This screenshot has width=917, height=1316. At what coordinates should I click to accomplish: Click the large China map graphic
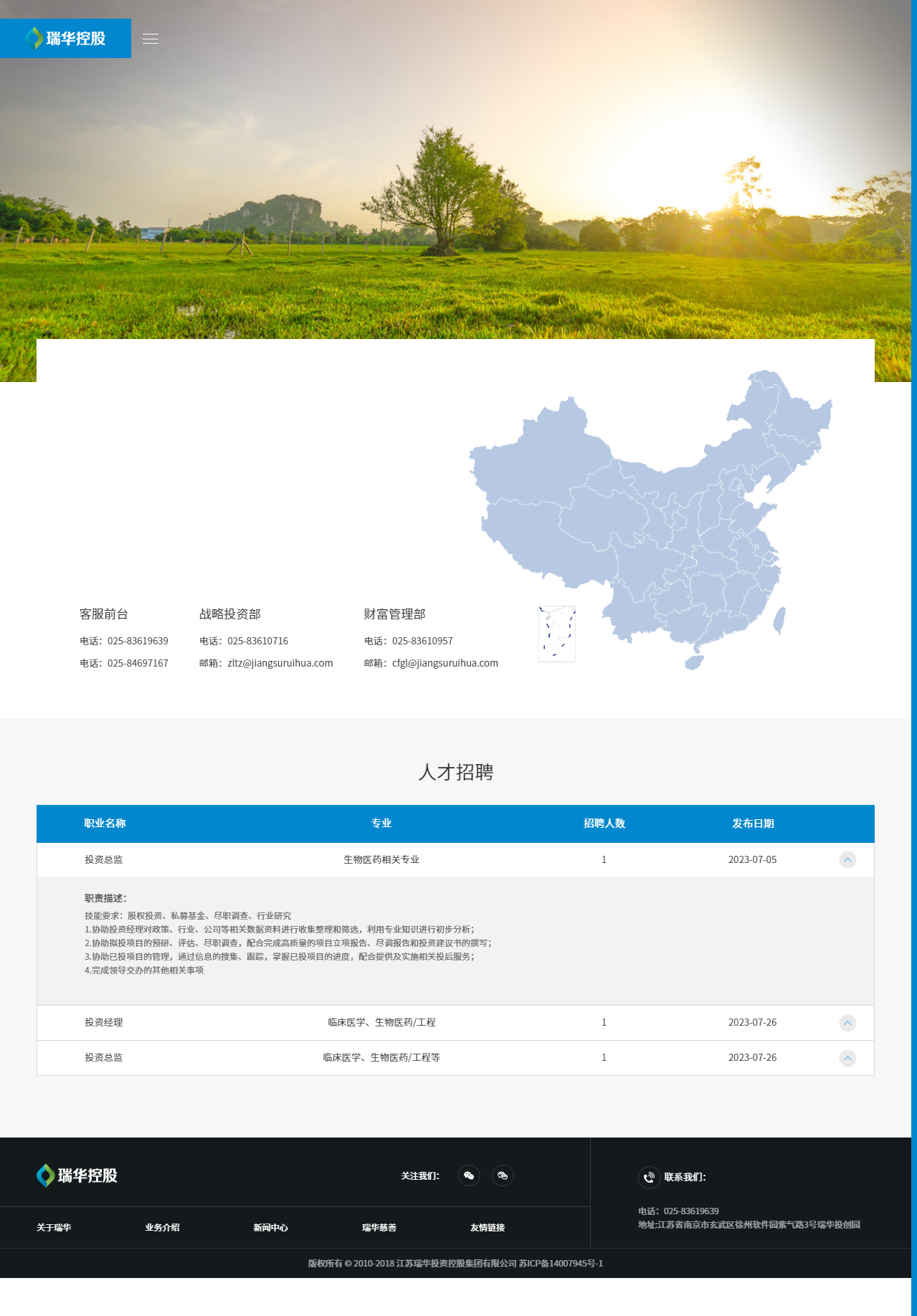[667, 516]
